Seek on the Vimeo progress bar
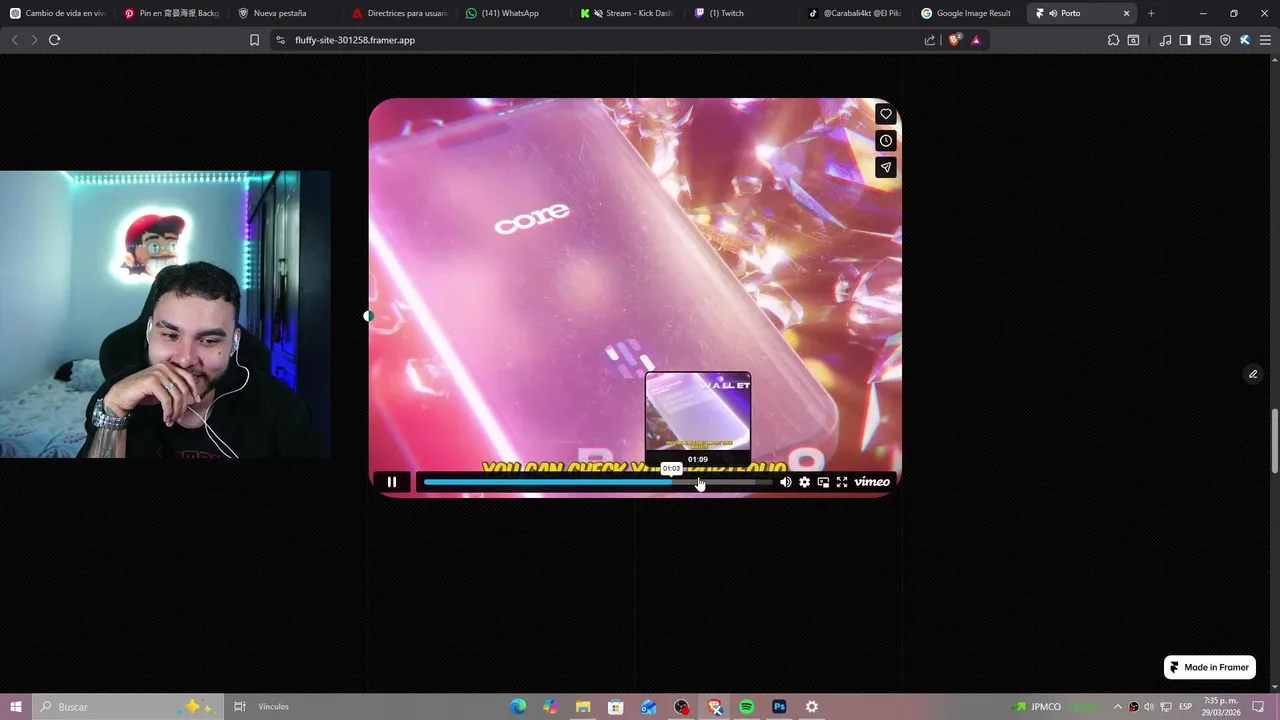Viewport: 1280px width, 720px height. point(597,482)
